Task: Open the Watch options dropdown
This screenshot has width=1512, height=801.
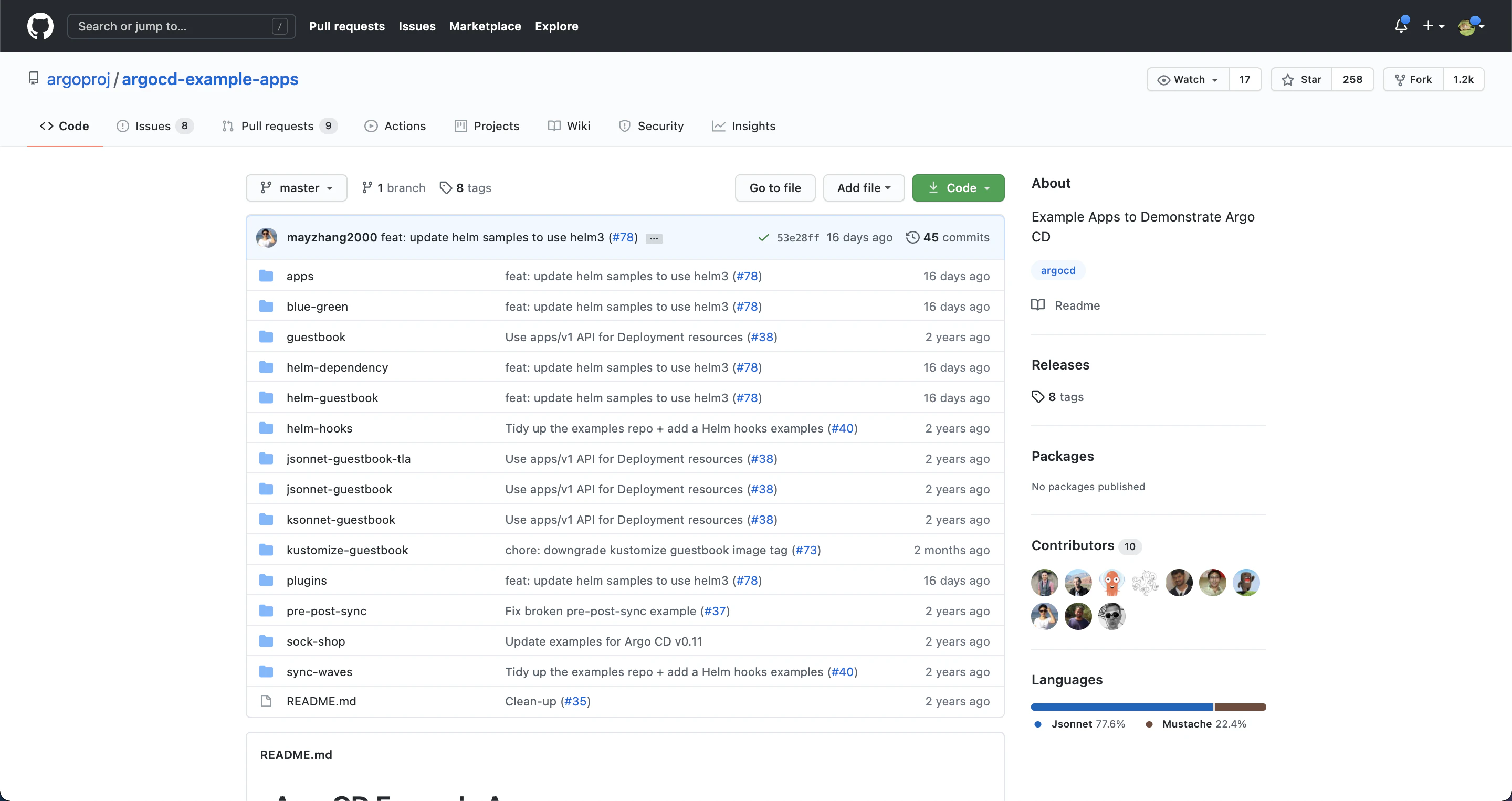Action: (1187, 79)
